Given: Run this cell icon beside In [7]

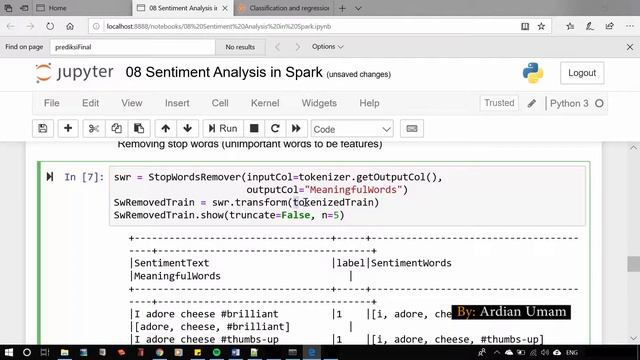Looking at the screenshot, I should [50, 177].
